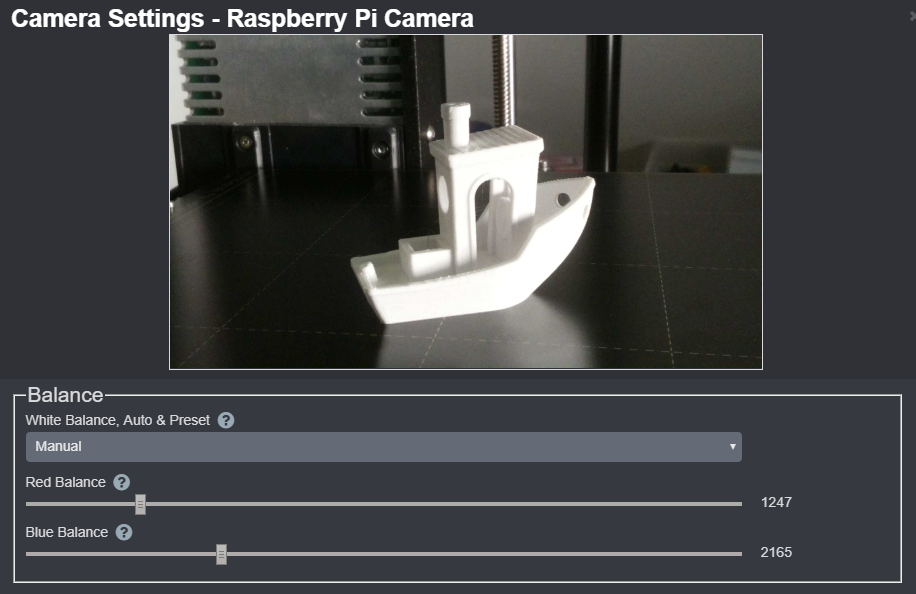Viewport: 916px width, 594px height.
Task: Click the Red Balance value 1247
Action: (776, 502)
